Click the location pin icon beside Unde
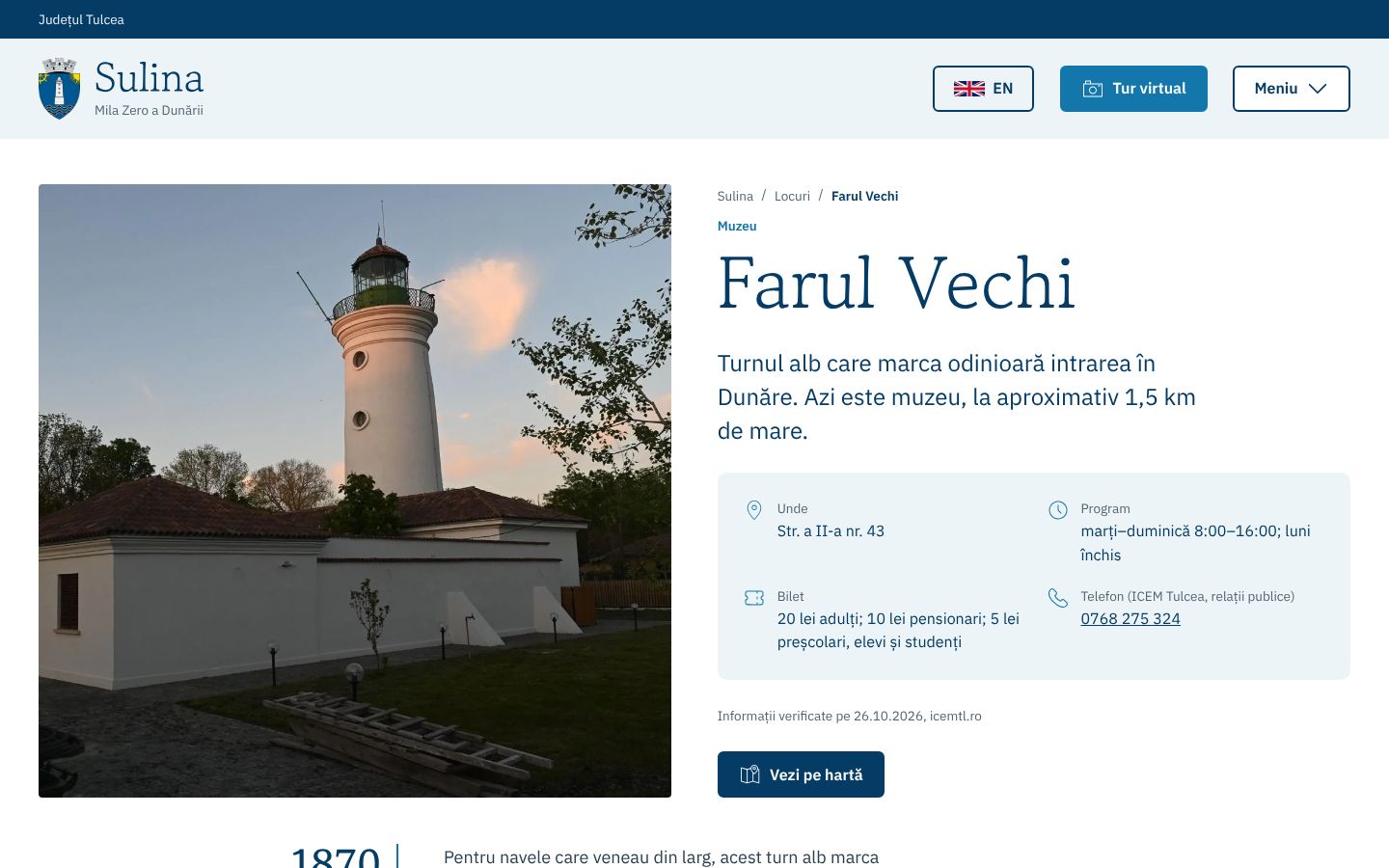The image size is (1389, 868). 754,510
